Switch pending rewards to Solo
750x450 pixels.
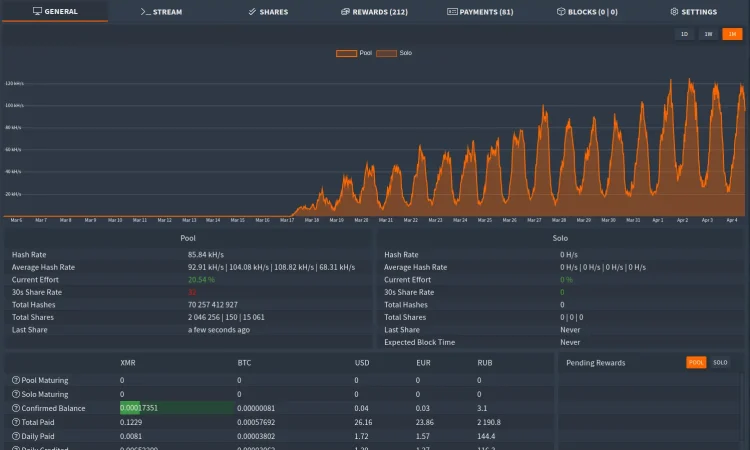pos(720,362)
